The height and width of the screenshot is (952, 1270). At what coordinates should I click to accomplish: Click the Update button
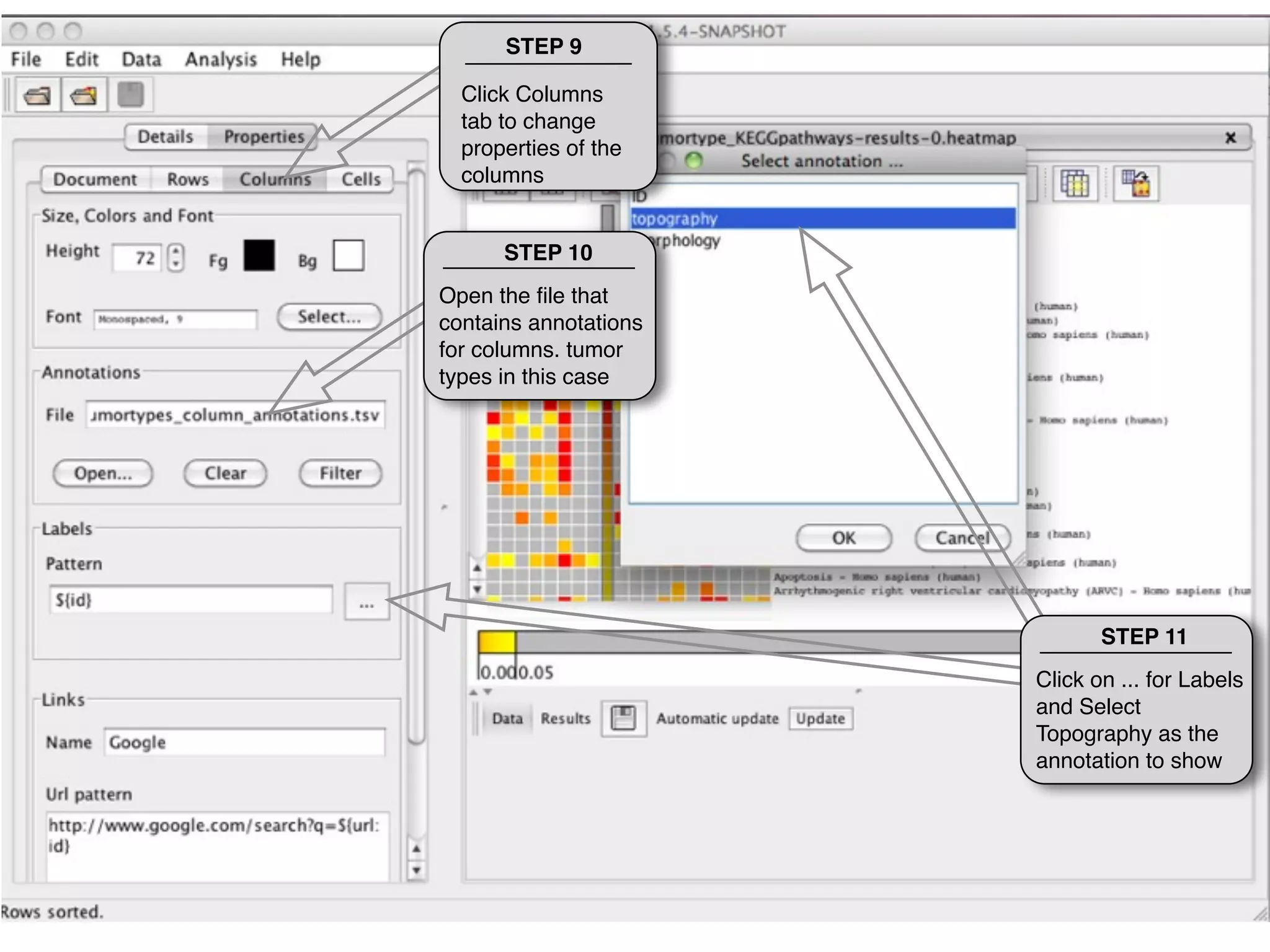click(x=821, y=719)
